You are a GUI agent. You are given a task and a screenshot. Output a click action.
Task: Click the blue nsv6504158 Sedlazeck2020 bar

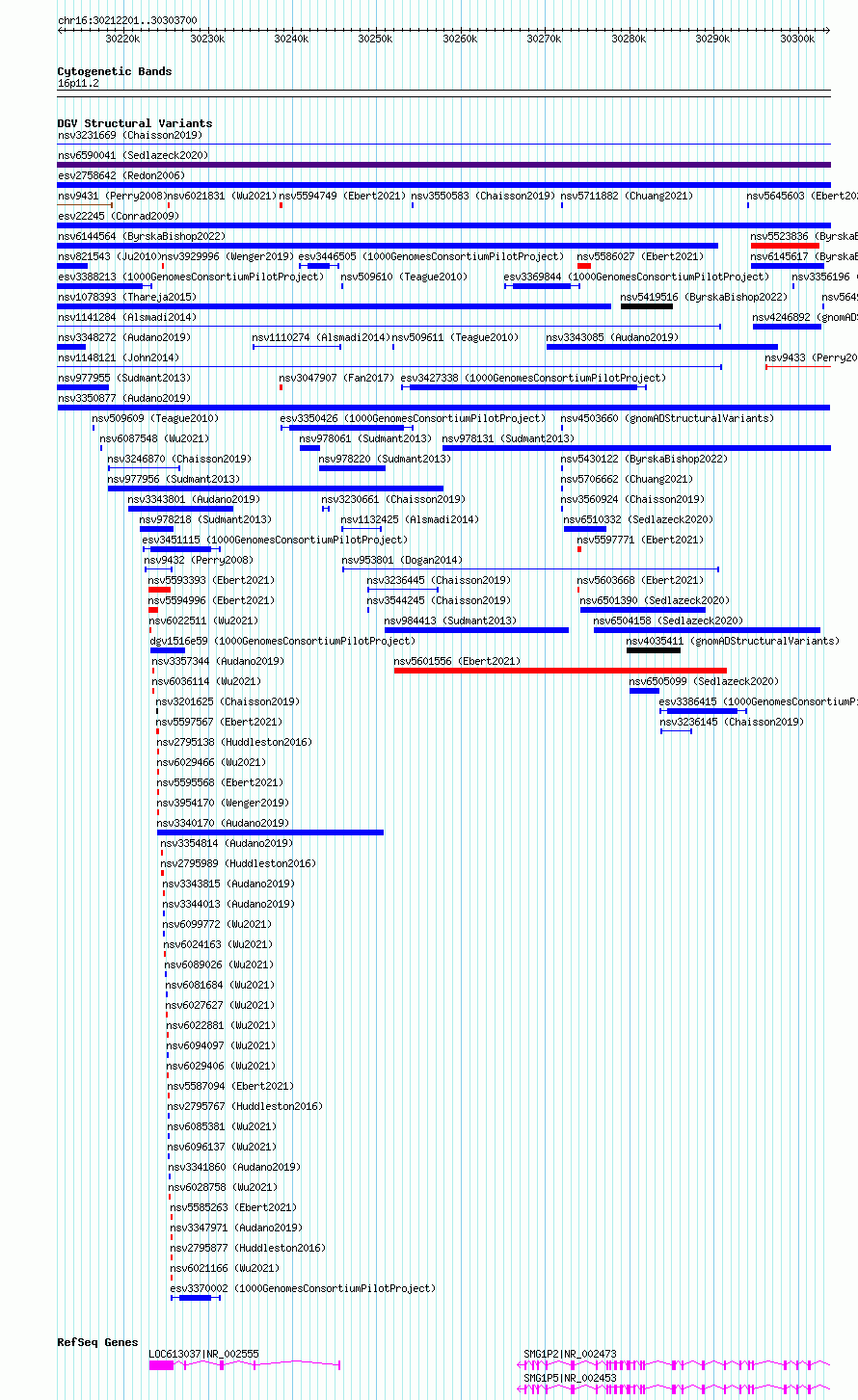(707, 630)
